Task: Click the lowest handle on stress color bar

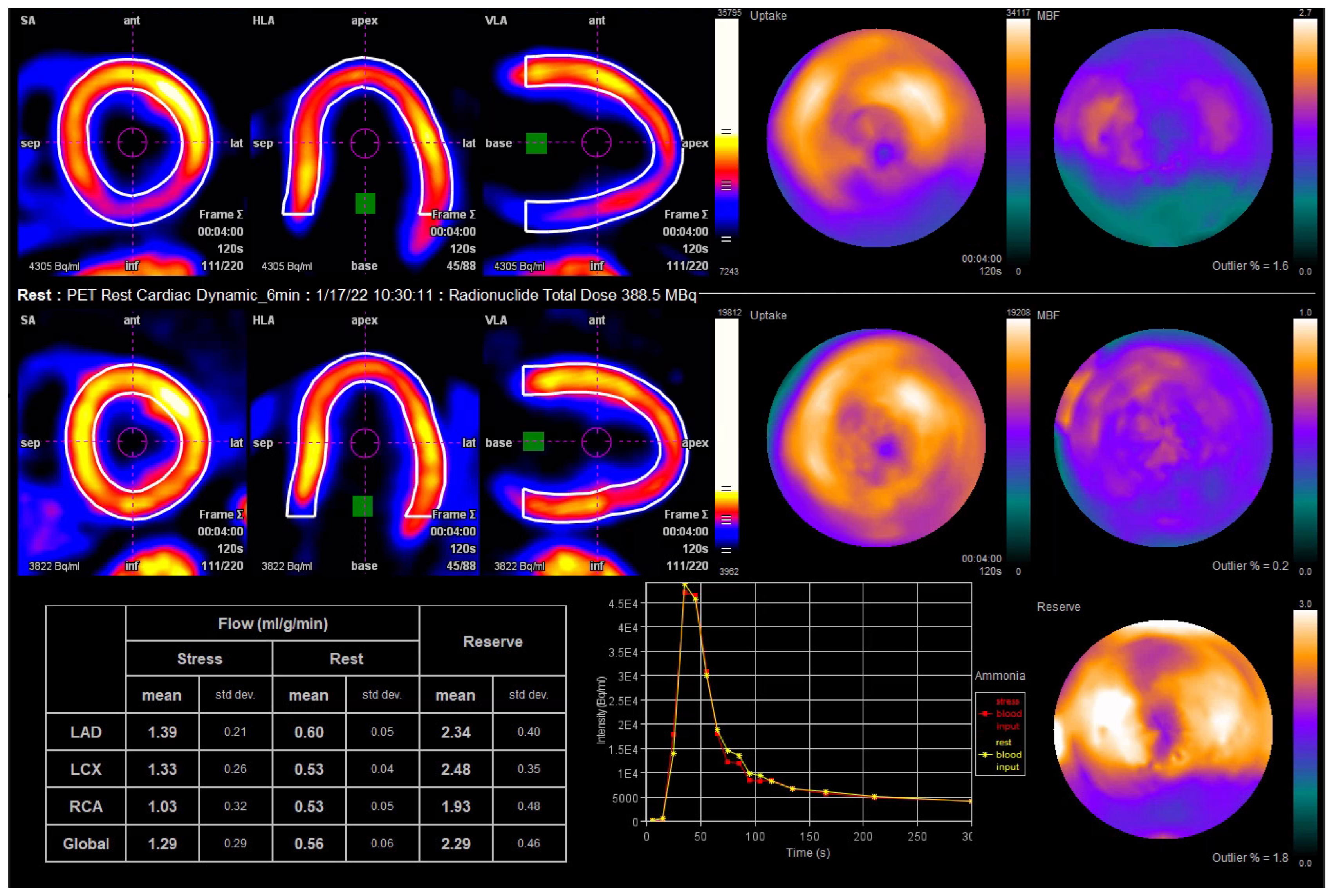Action: (x=726, y=239)
